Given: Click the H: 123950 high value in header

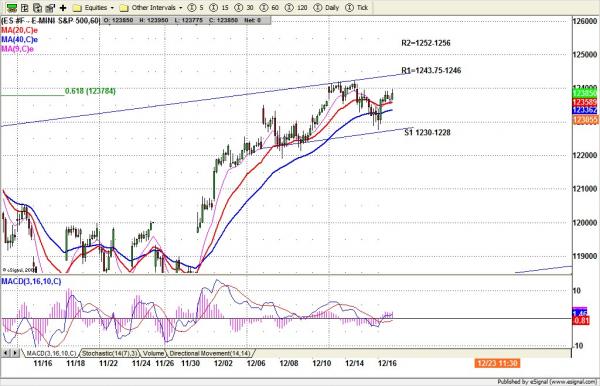Looking at the screenshot, I should click(x=154, y=20).
